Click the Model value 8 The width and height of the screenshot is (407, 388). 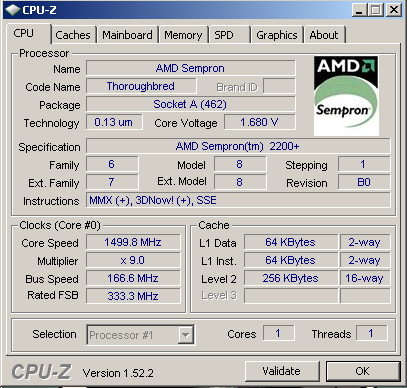click(x=240, y=164)
